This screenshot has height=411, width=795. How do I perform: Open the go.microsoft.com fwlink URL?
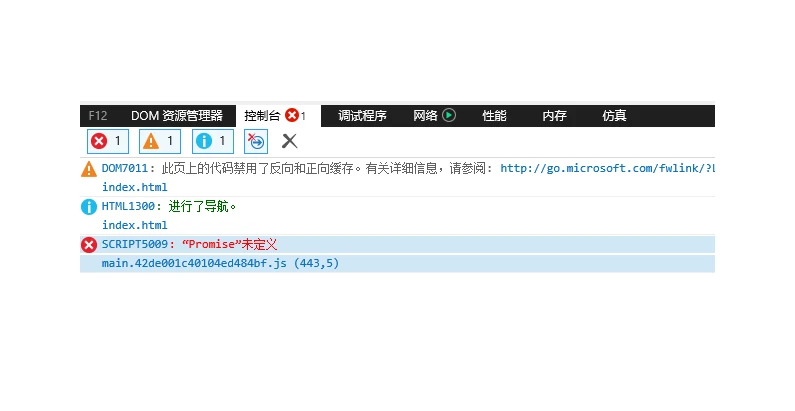607,168
